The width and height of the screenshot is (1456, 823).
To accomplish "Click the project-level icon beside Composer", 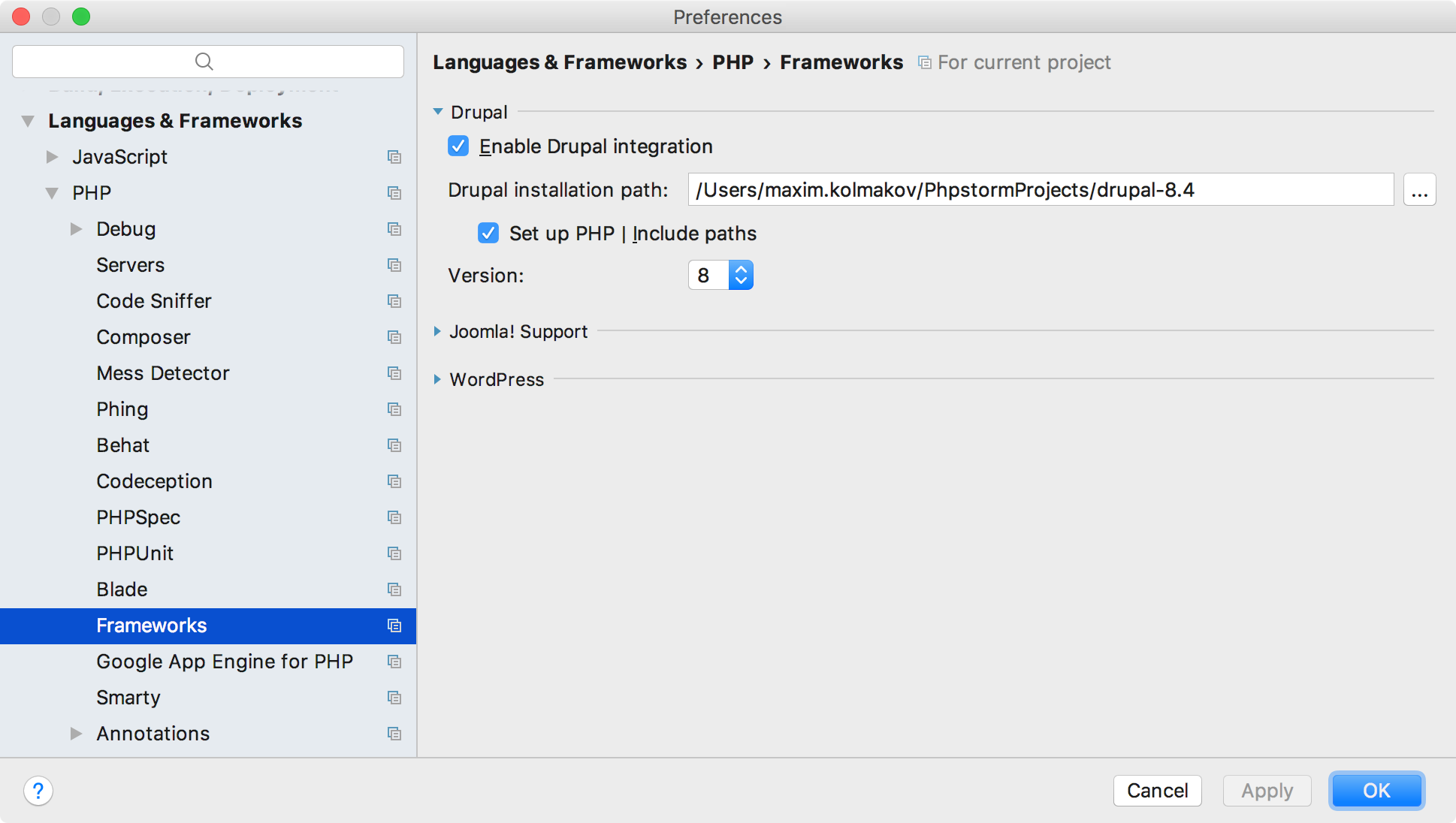I will [394, 337].
